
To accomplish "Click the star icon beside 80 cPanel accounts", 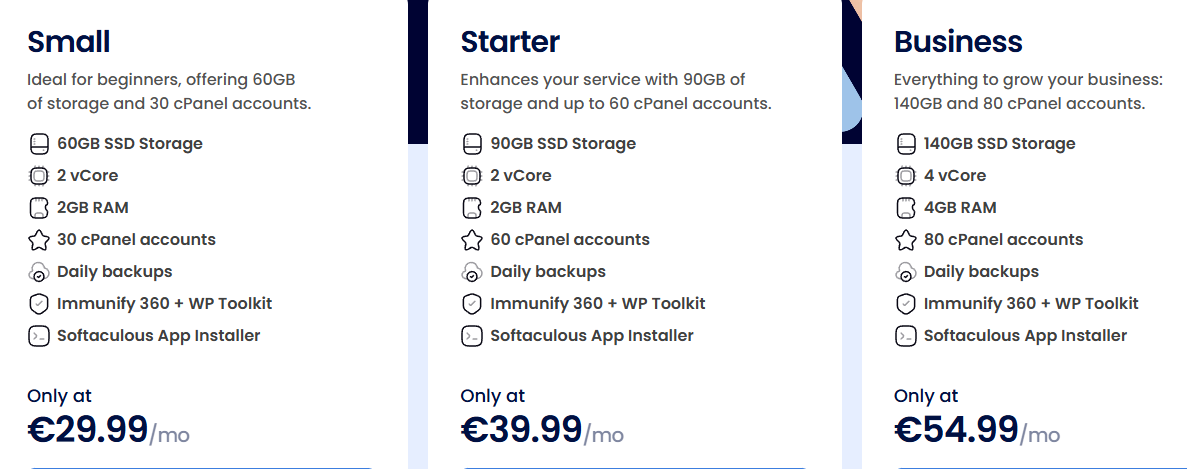I will [x=905, y=240].
